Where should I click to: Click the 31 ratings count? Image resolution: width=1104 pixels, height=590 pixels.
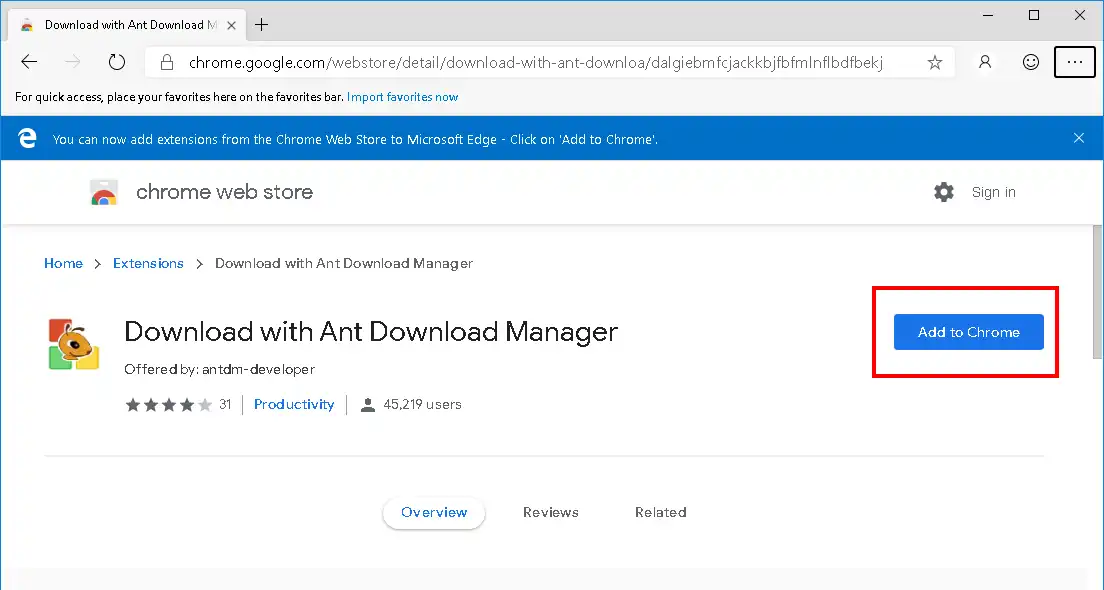[x=225, y=404]
